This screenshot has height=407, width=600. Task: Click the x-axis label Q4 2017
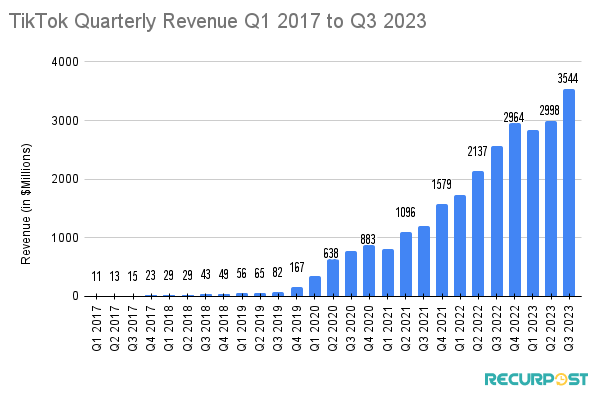[151, 328]
